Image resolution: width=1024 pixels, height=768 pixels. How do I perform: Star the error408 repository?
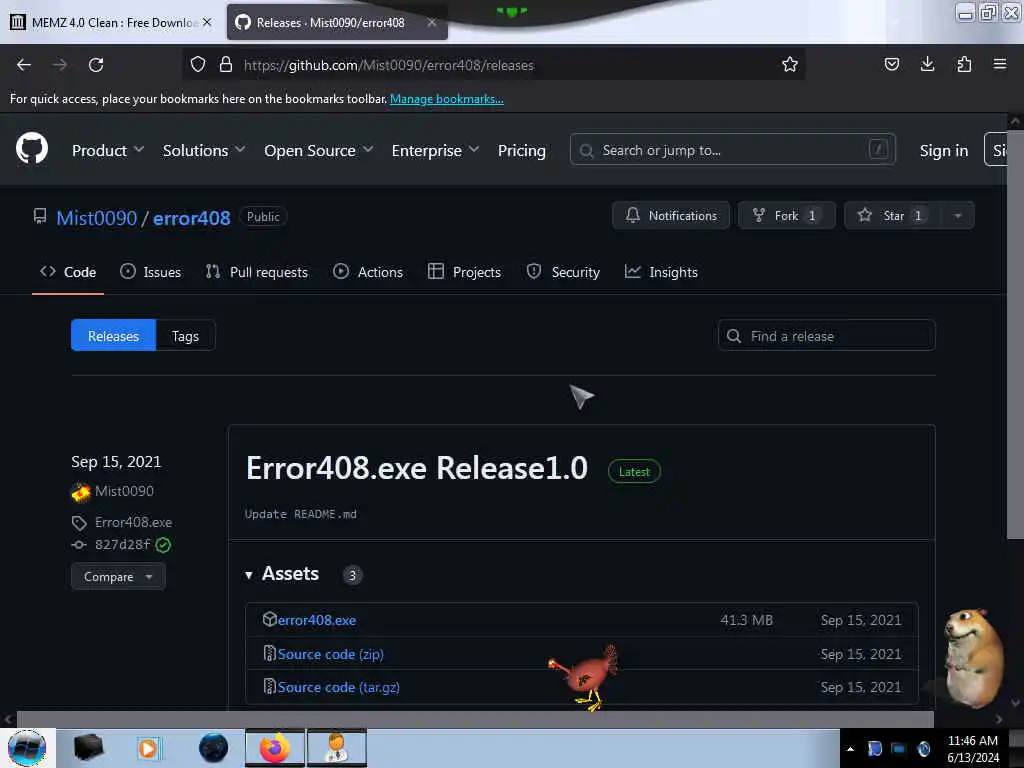click(x=893, y=216)
